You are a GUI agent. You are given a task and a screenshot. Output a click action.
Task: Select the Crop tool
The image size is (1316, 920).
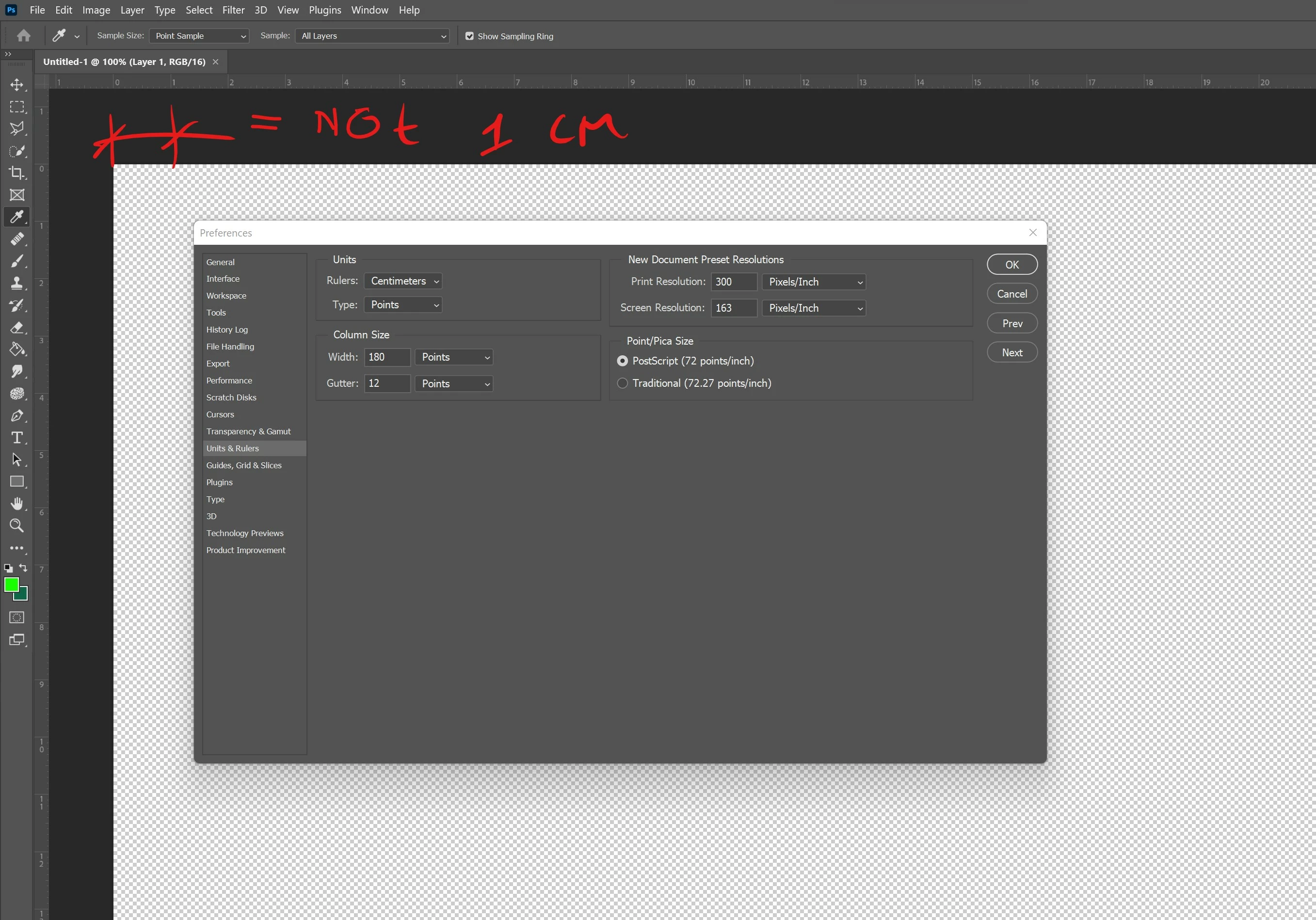pos(16,173)
